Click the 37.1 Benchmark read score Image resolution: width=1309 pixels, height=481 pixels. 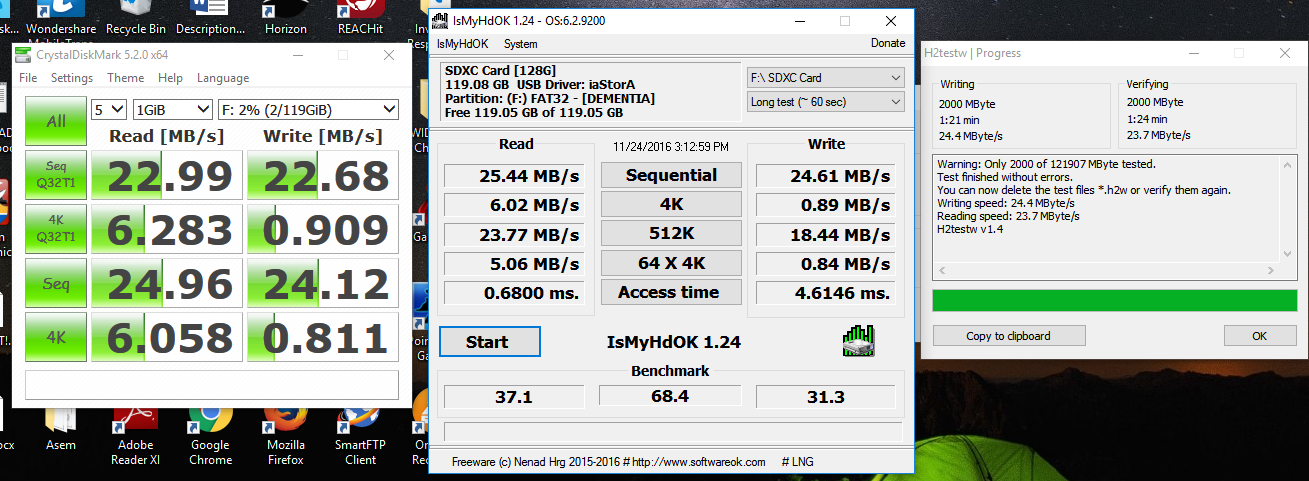[x=514, y=397]
